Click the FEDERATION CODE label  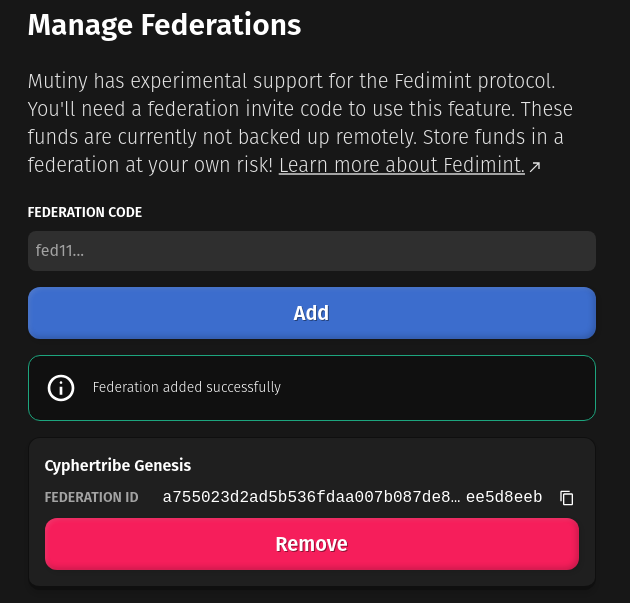85,212
